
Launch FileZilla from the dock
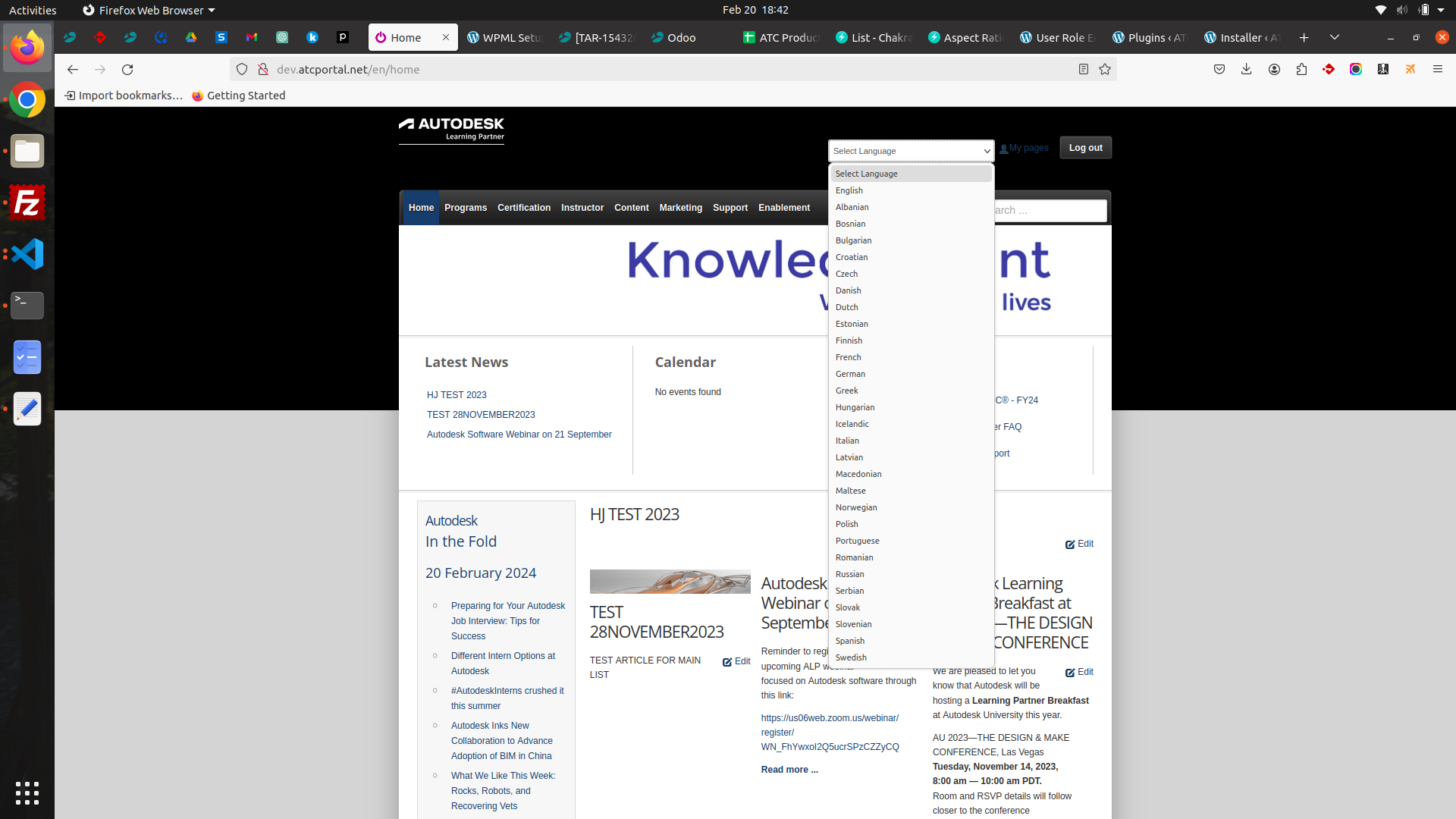pyautogui.click(x=27, y=202)
